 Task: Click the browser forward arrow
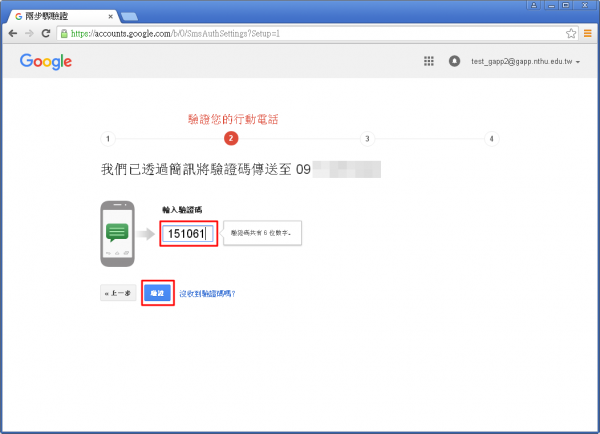(29, 33)
